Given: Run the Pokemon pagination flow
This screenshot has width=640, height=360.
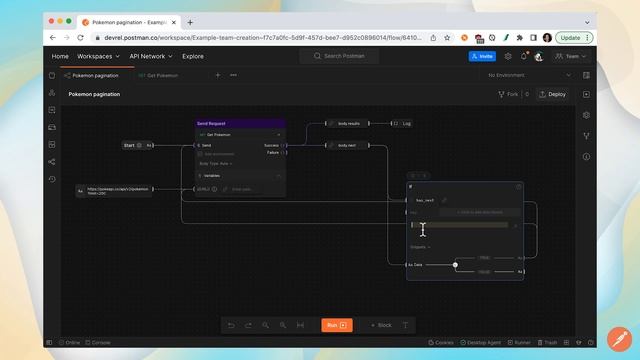Looking at the screenshot, I should (x=337, y=325).
